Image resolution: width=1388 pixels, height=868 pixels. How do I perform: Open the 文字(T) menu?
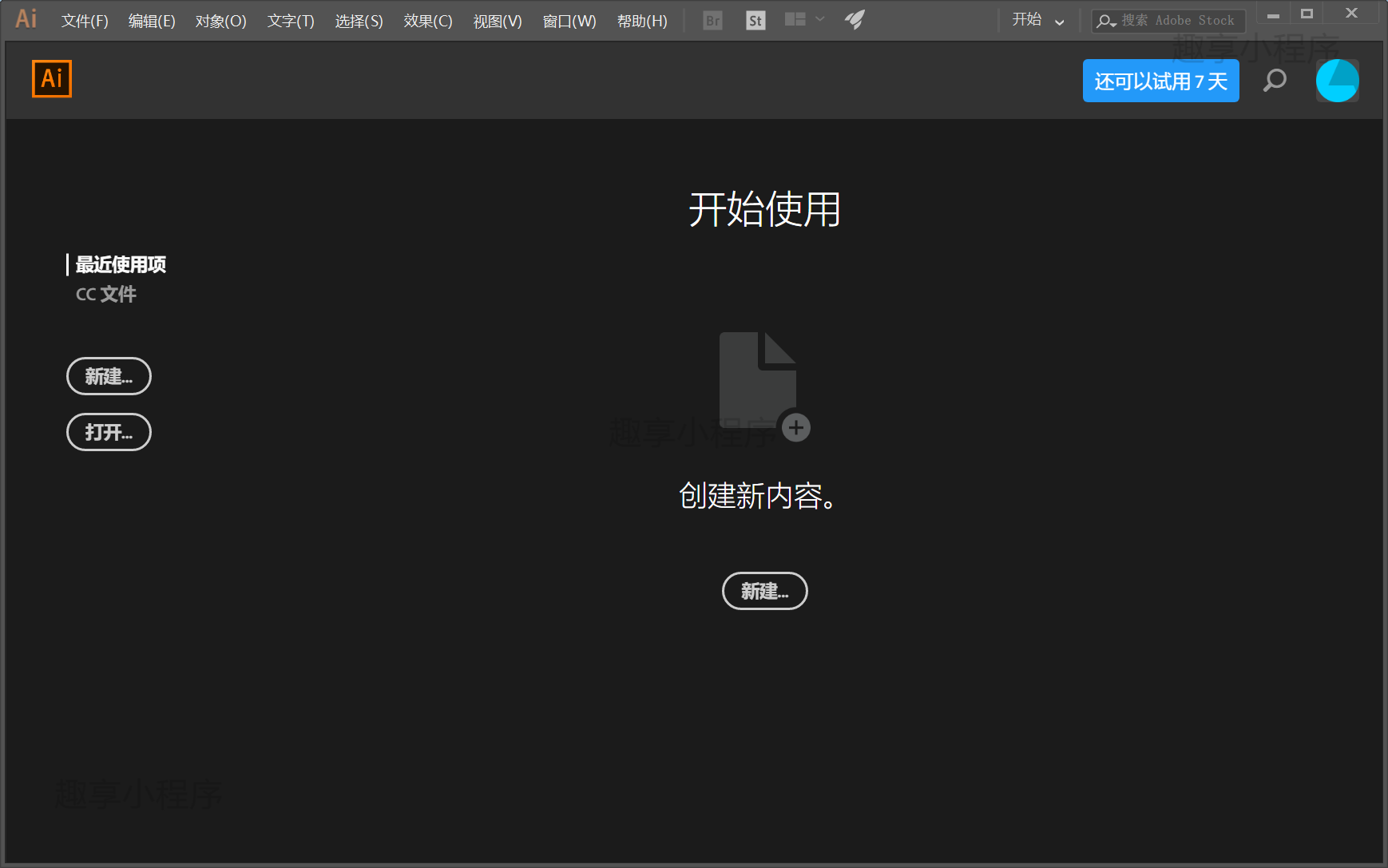point(291,21)
